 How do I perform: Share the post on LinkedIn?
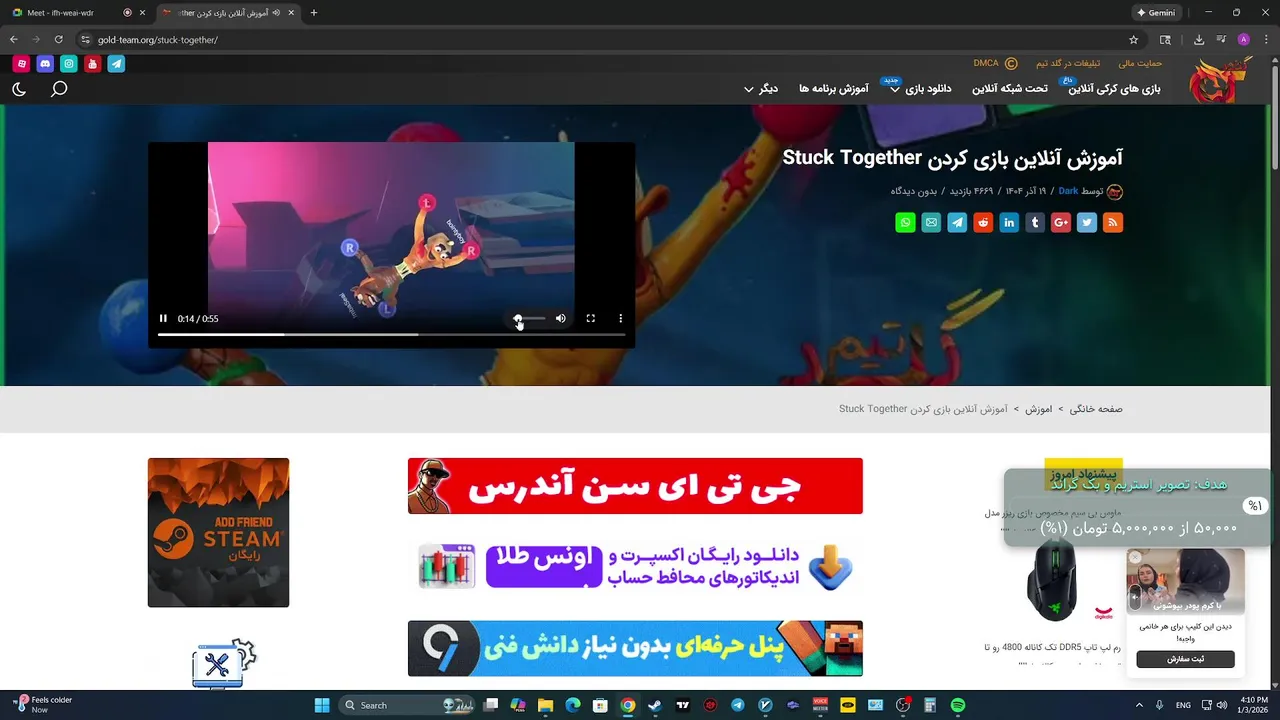click(x=1009, y=223)
